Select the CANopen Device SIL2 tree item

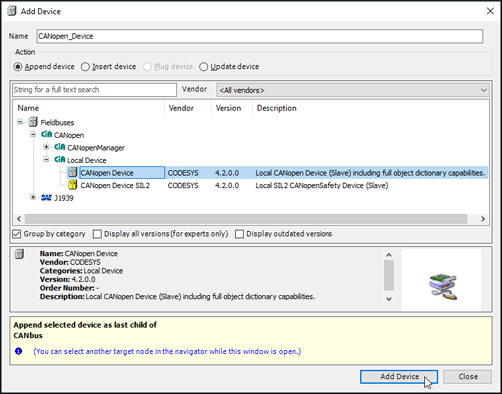click(115, 185)
